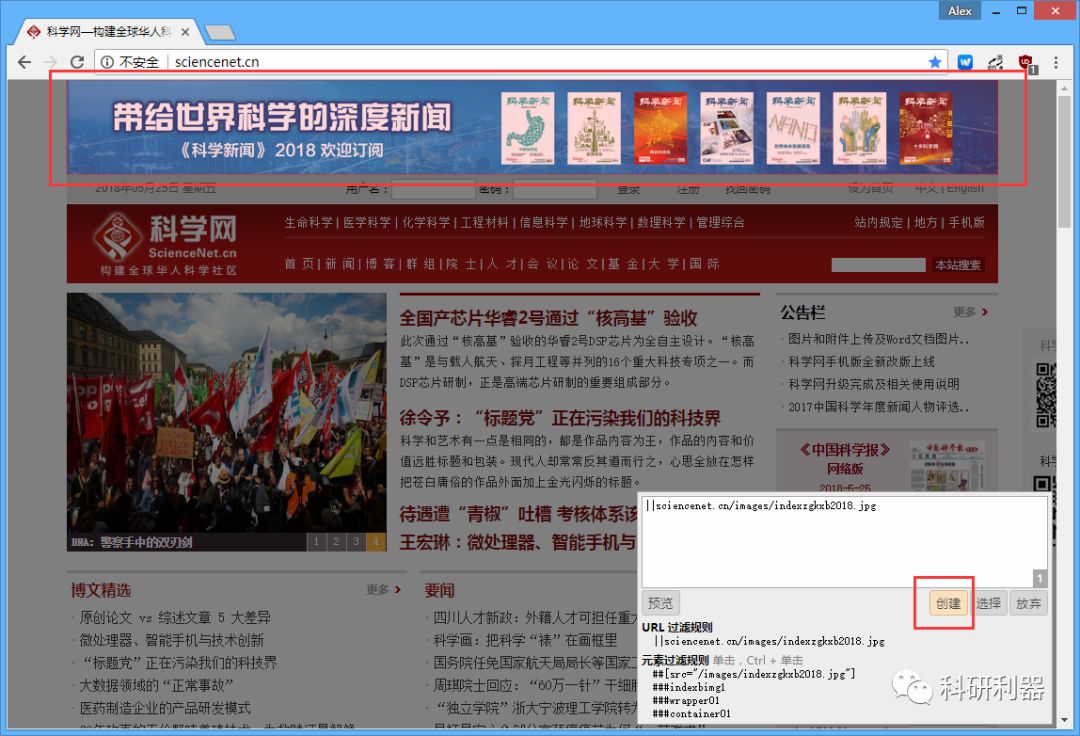Viewport: 1080px width, 736px height.
Task: Open news 科学画：把科学“裱”在画框里
Action: 525,640
